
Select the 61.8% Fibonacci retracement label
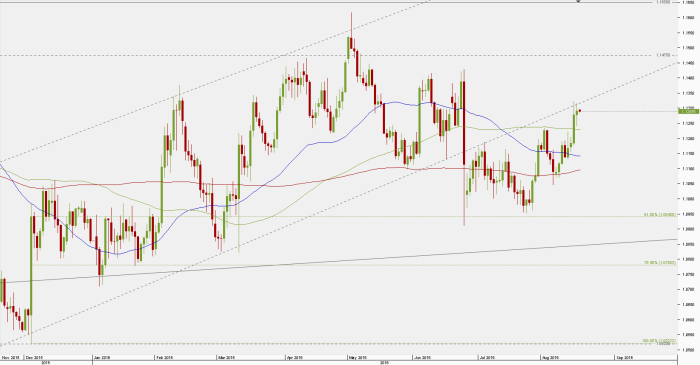(659, 215)
